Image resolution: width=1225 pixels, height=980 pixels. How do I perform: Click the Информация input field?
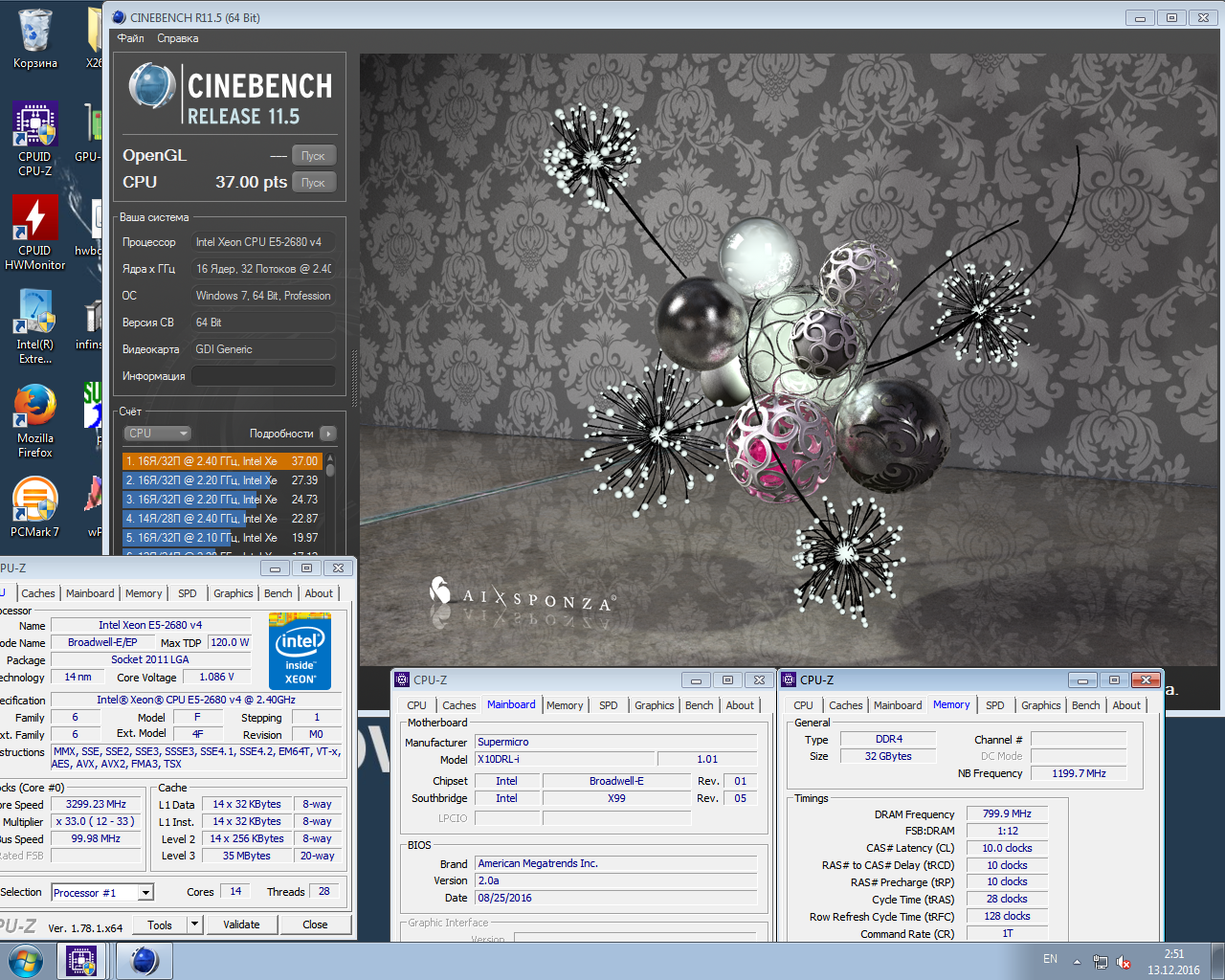coord(264,376)
